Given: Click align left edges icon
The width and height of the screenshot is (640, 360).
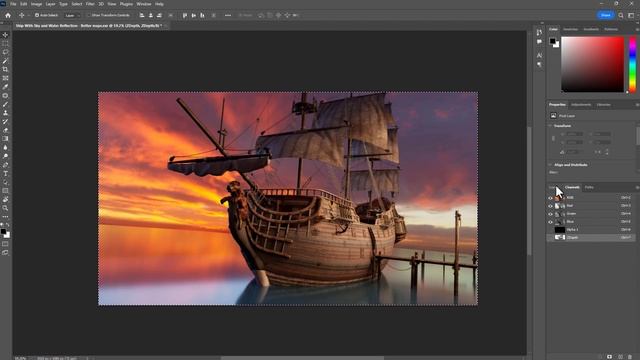Looking at the screenshot, I should coord(142,16).
